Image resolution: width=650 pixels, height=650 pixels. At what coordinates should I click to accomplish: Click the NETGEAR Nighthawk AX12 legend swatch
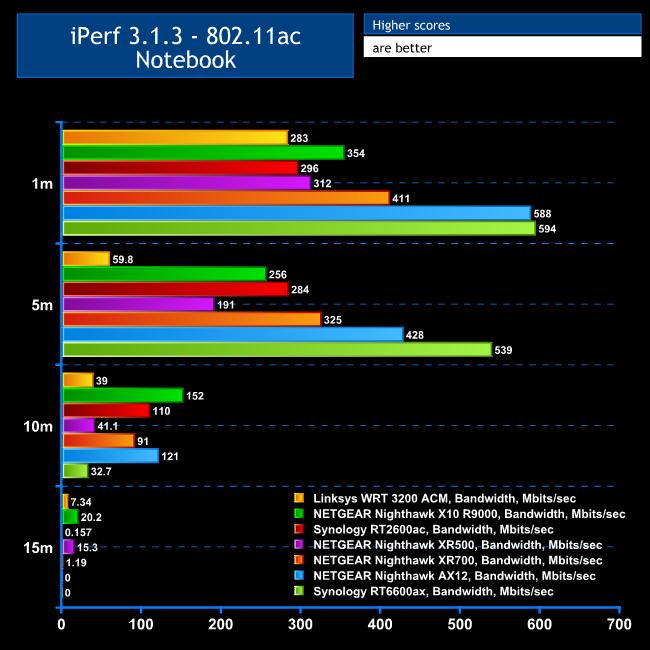299,575
